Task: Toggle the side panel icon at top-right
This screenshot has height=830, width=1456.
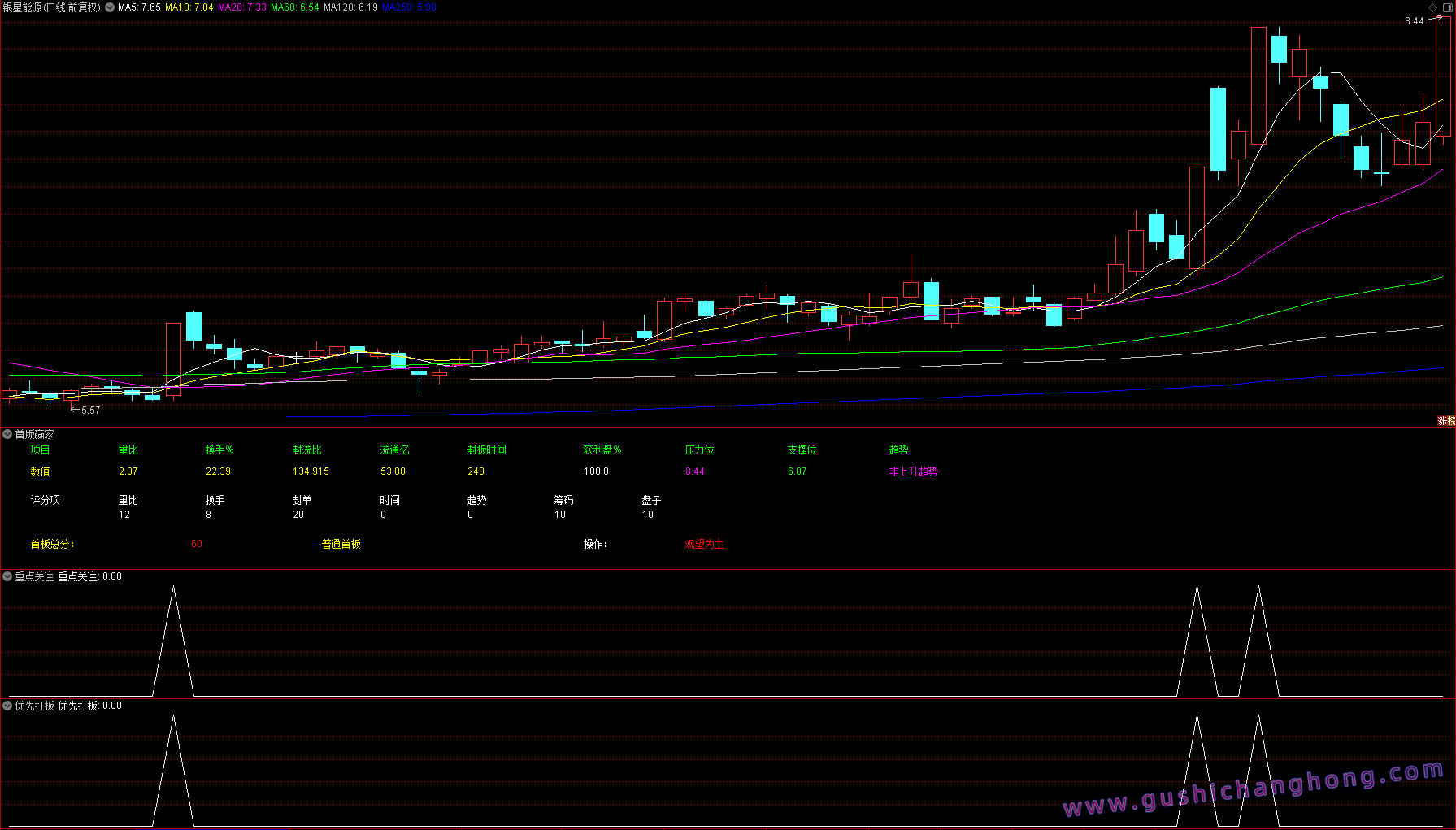Action: click(x=1446, y=7)
